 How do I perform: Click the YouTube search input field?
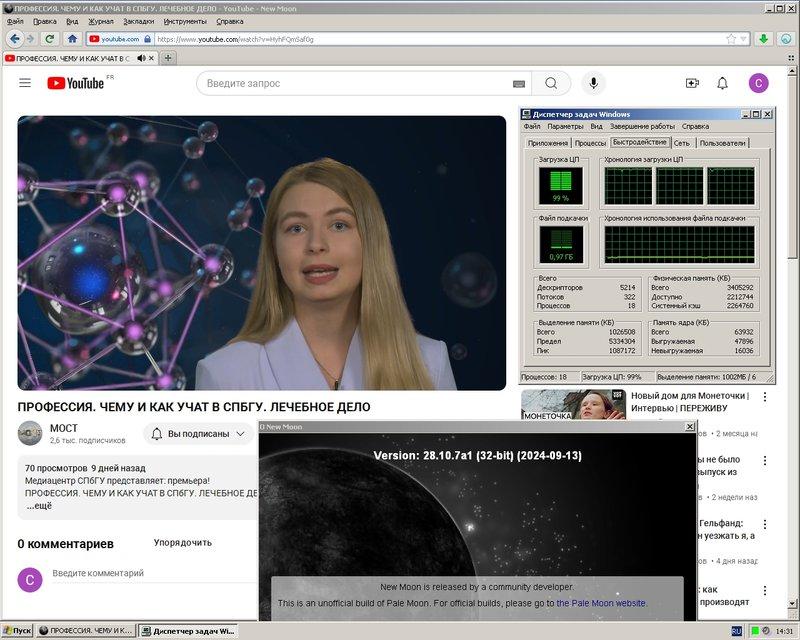[x=357, y=83]
